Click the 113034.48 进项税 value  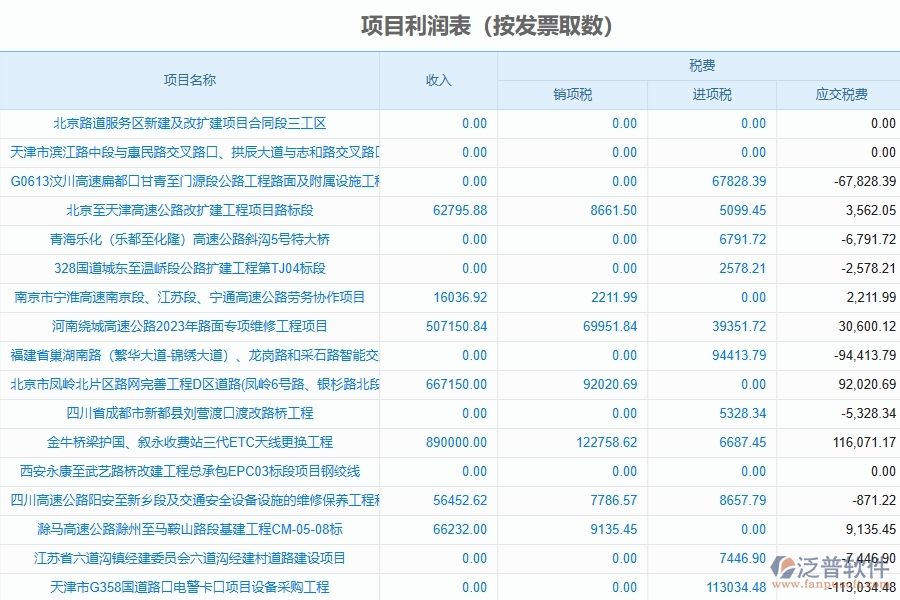[x=735, y=587]
